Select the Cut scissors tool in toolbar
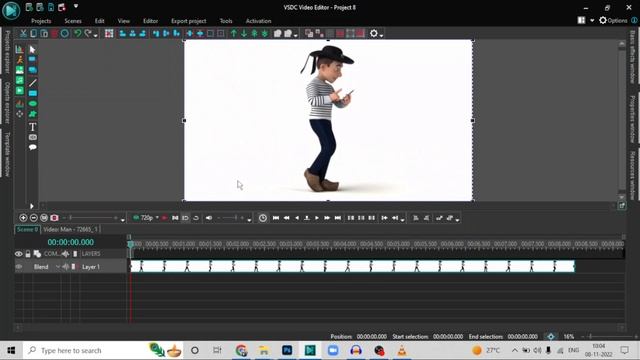 pos(23,33)
